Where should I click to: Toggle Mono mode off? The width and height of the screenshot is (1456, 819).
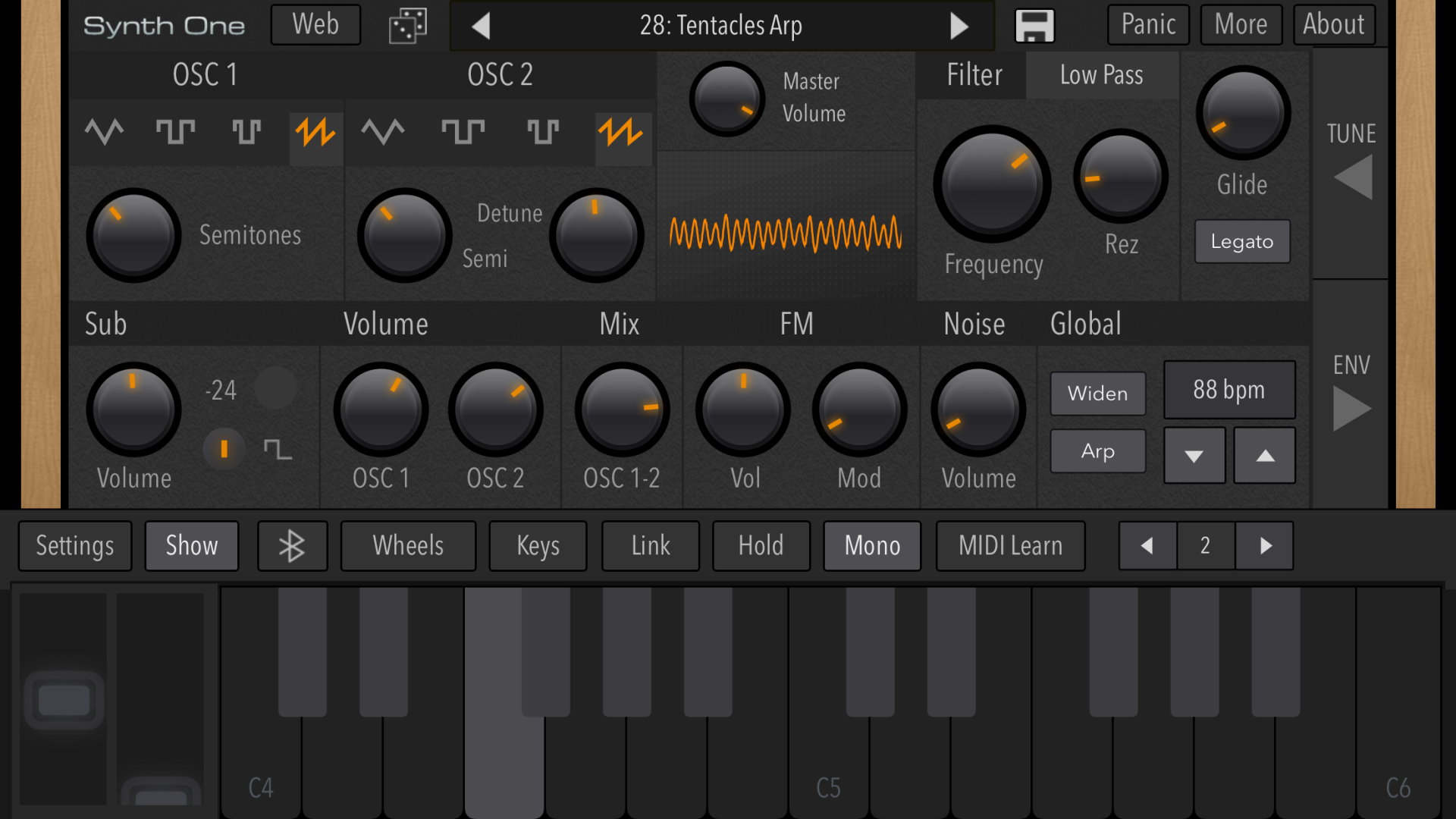pyautogui.click(x=871, y=545)
